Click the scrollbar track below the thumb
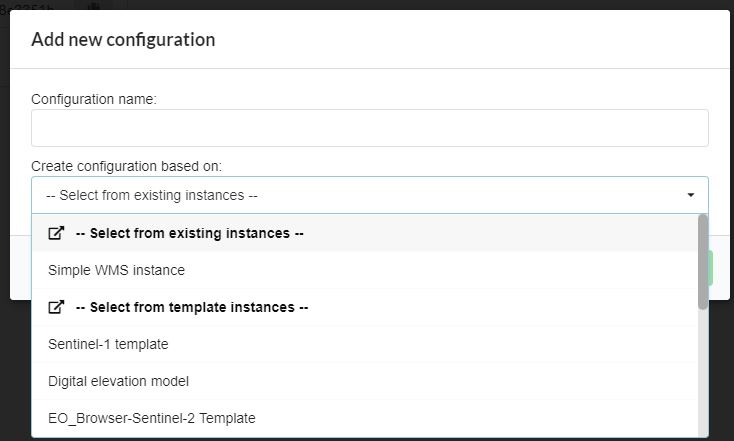The image size is (734, 441). (x=703, y=373)
